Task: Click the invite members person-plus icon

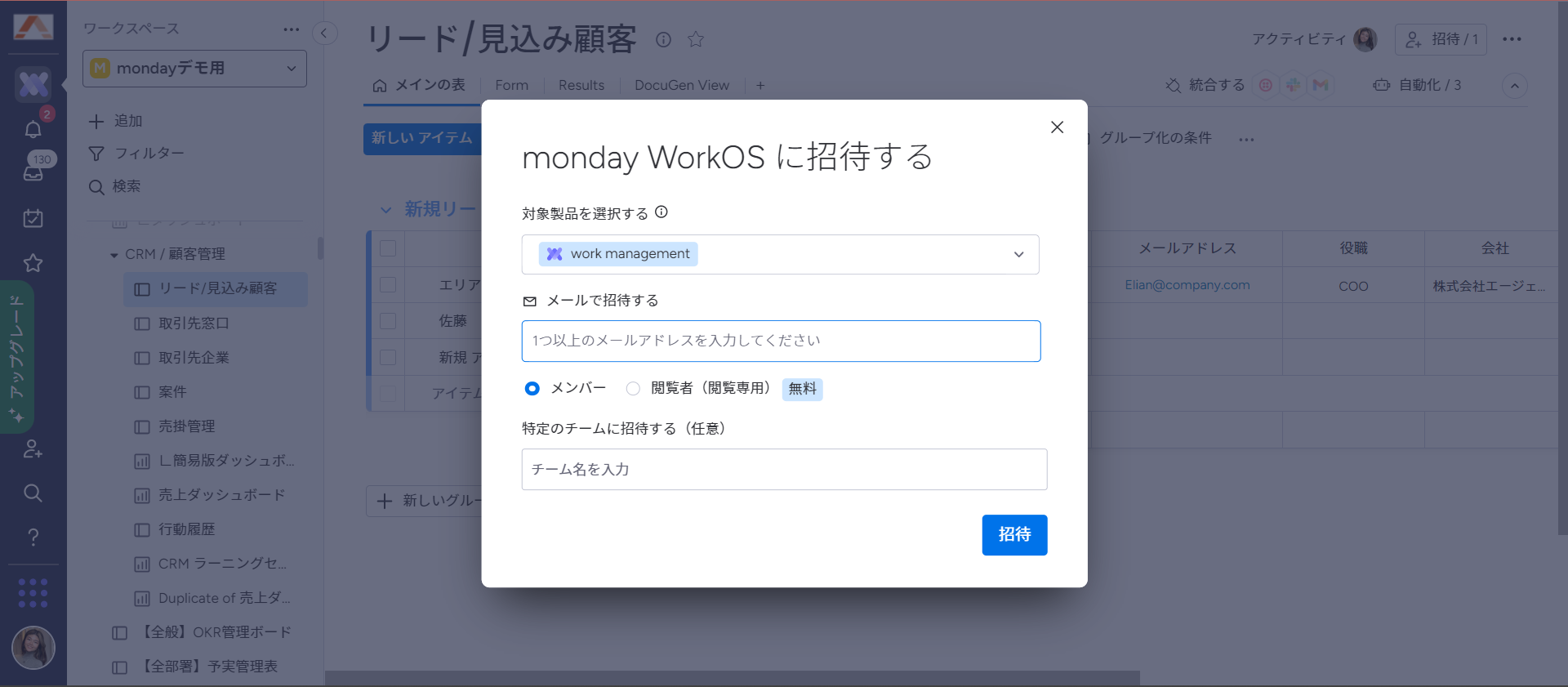Action: pyautogui.click(x=33, y=448)
